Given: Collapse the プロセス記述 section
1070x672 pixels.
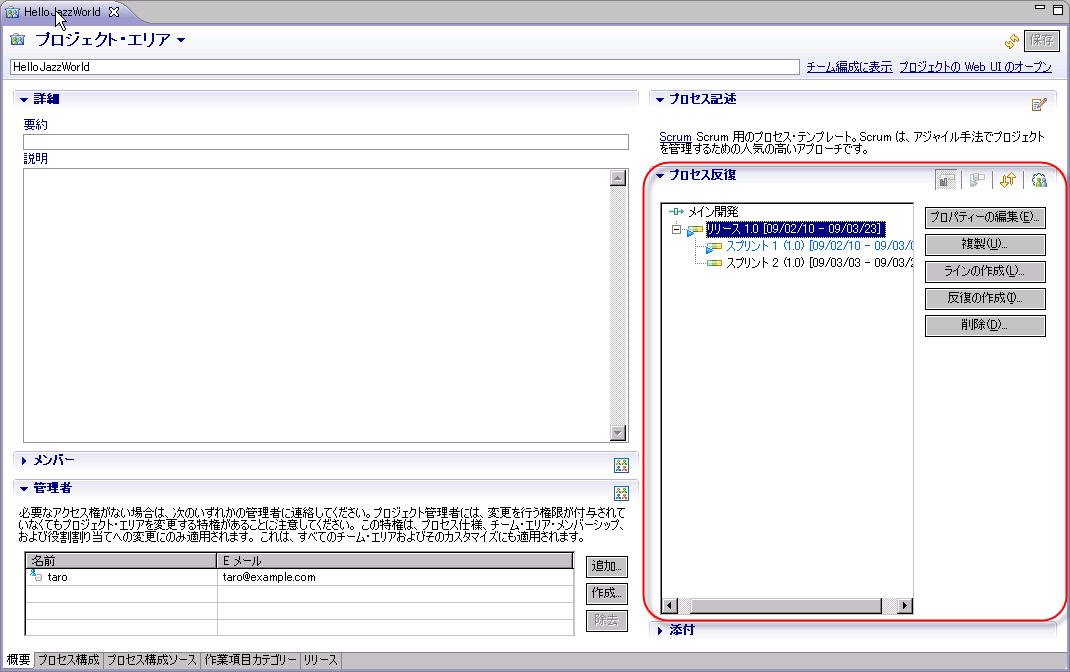Looking at the screenshot, I should (660, 100).
